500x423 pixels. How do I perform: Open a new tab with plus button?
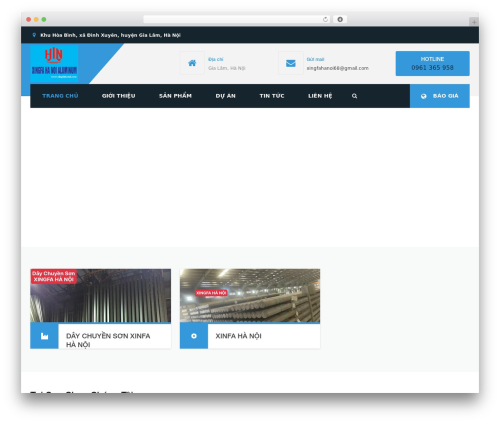click(474, 22)
